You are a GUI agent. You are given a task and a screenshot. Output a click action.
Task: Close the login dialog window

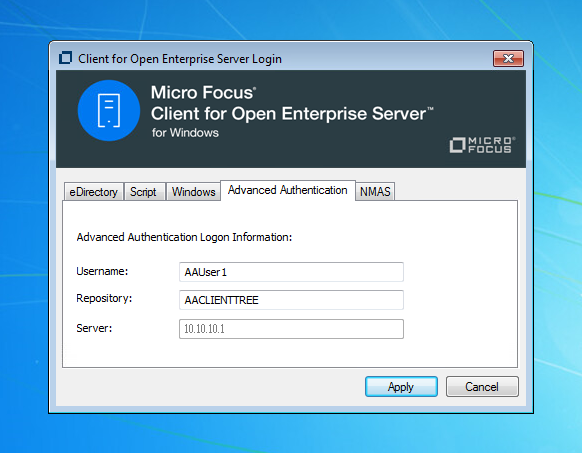(508, 58)
